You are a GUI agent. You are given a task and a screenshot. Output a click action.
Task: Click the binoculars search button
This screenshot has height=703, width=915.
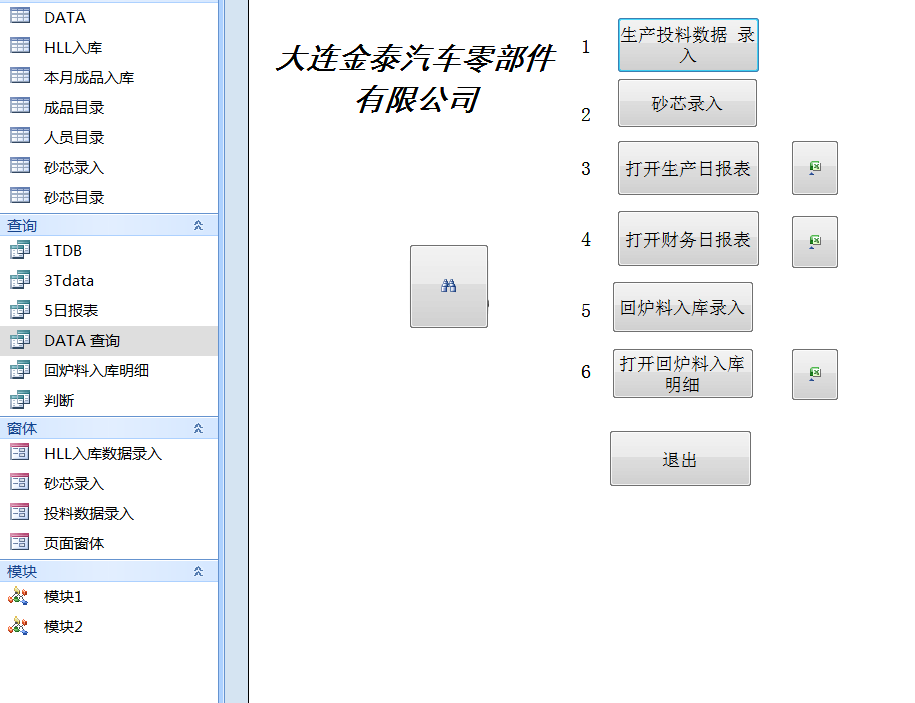(448, 286)
